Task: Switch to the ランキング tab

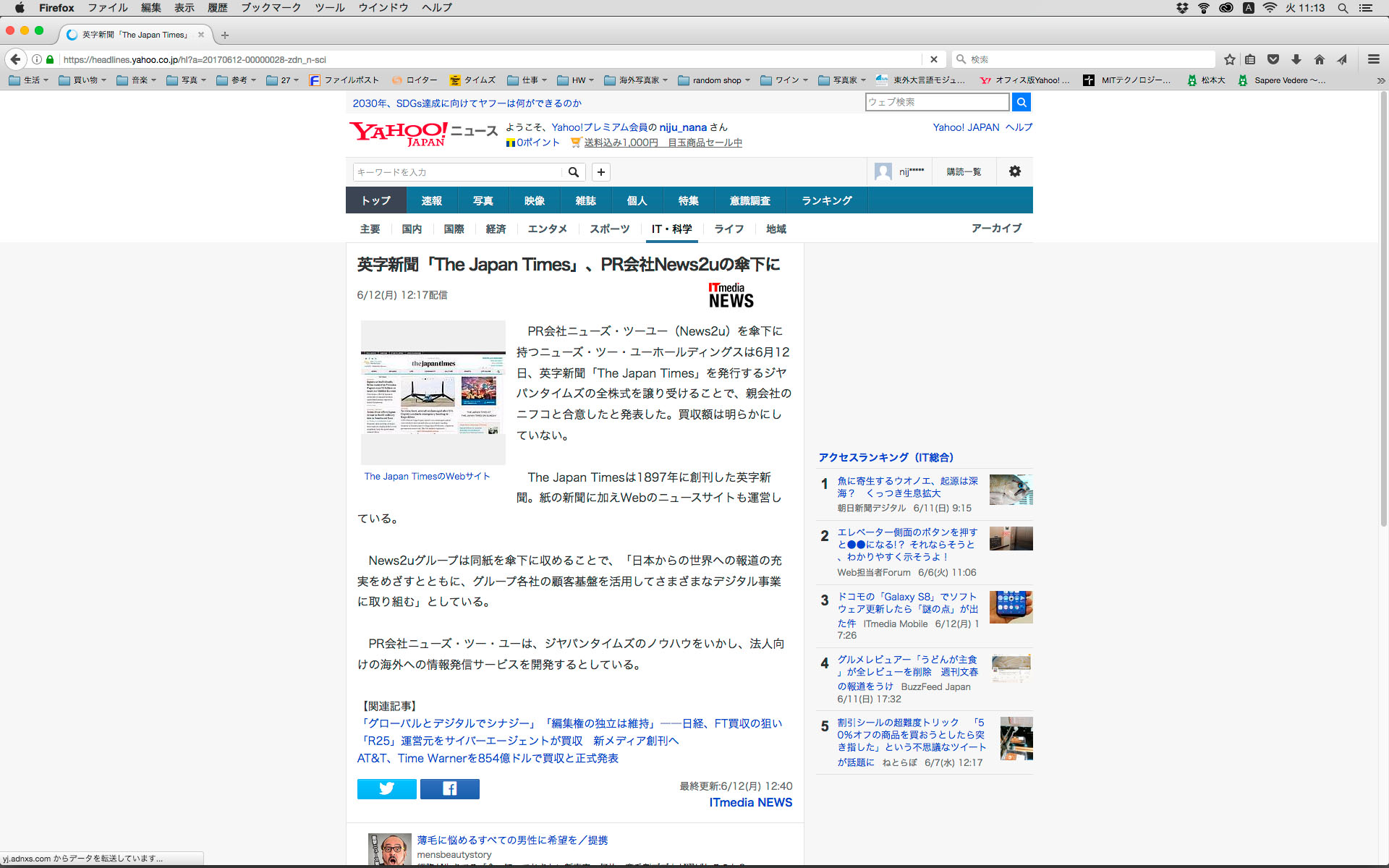Action: pyautogui.click(x=826, y=200)
